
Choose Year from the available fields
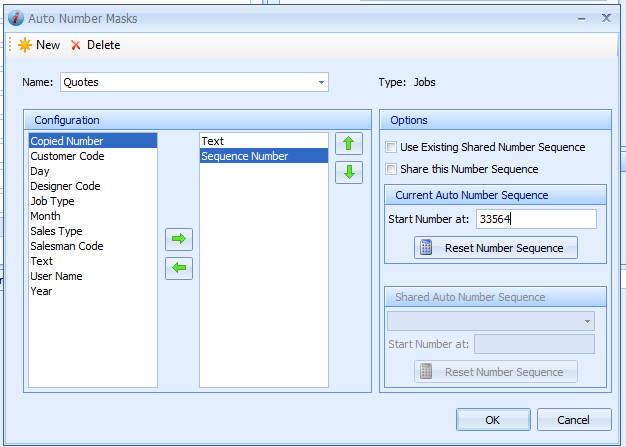tap(41, 291)
